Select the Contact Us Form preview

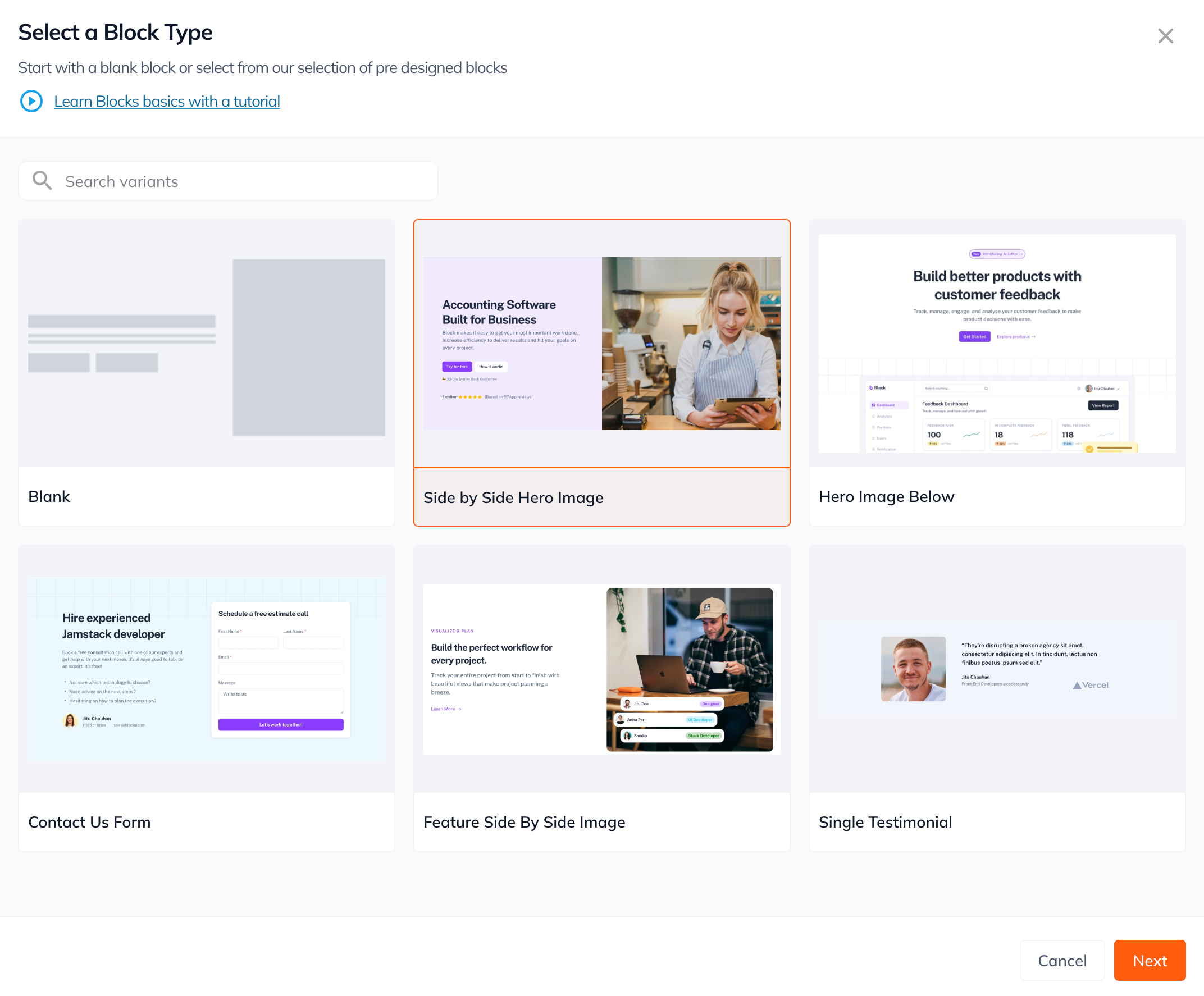pyautogui.click(x=207, y=669)
